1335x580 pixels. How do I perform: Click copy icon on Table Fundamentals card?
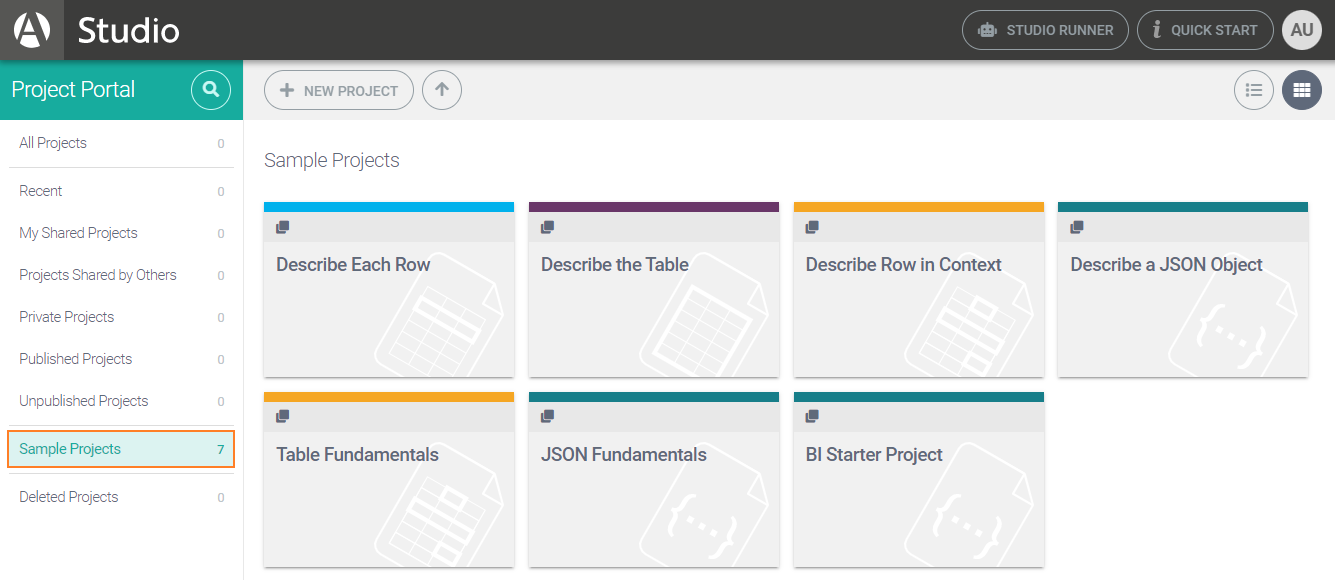click(x=283, y=416)
